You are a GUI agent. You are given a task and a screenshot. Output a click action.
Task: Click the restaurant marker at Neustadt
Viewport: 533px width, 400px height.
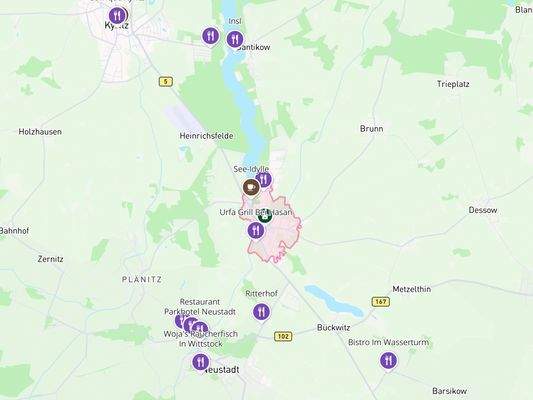coord(201,362)
